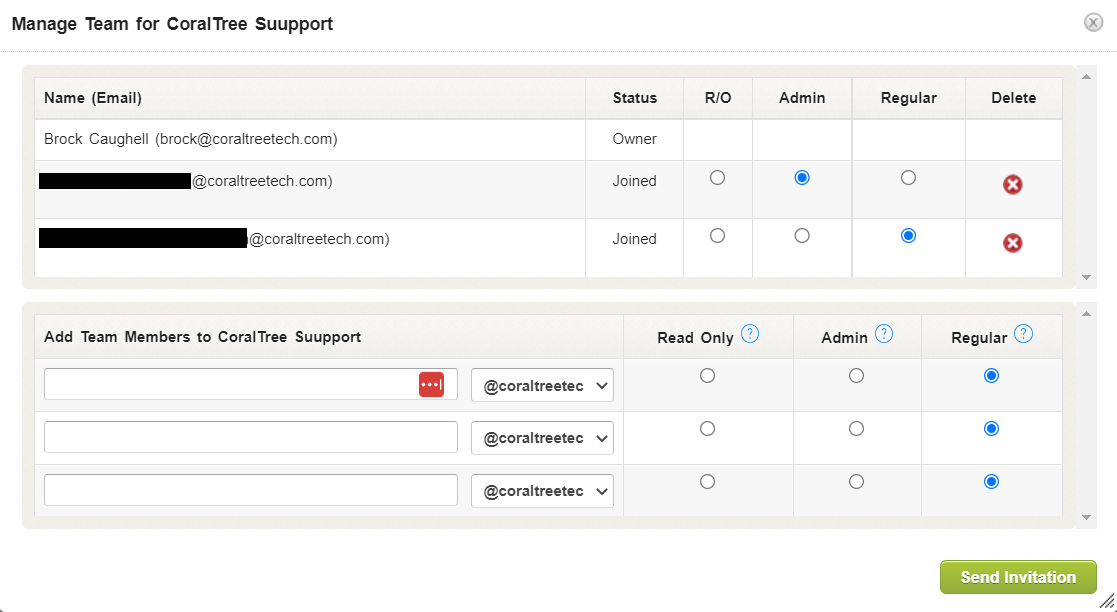Click the help icon beside Admin column
This screenshot has width=1117, height=612.
tap(884, 335)
